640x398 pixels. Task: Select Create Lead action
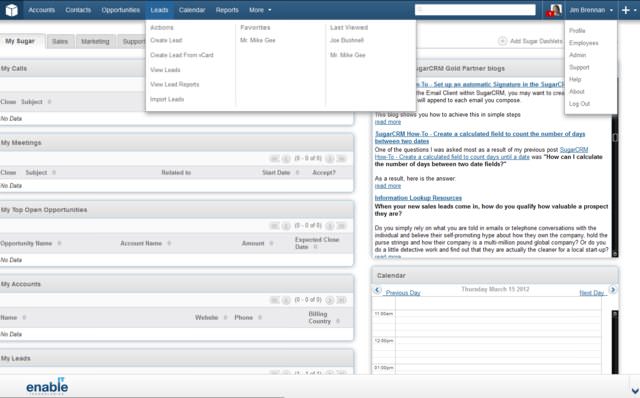(x=166, y=40)
